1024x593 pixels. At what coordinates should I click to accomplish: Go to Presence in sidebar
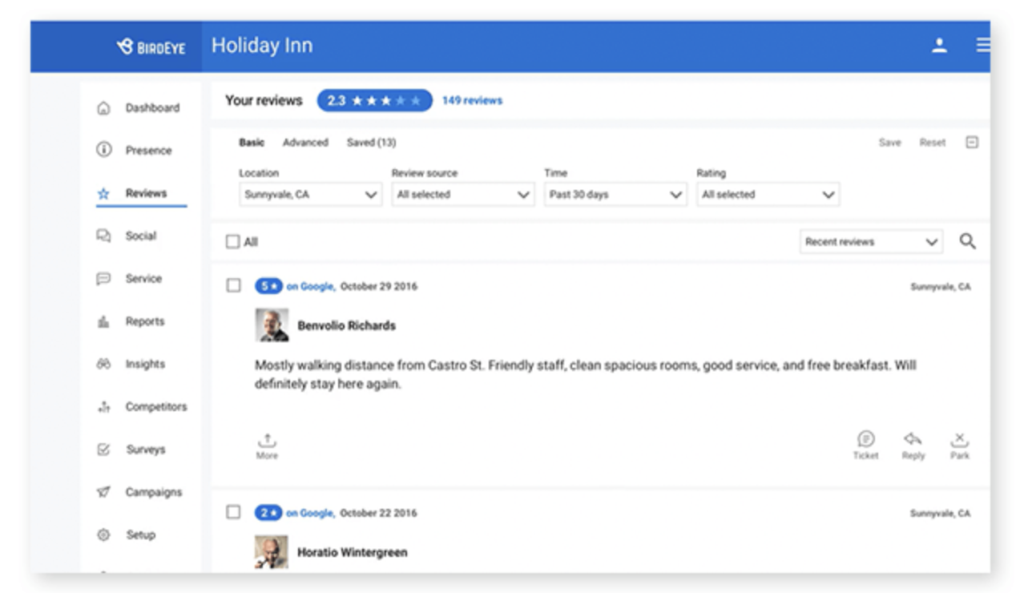coord(148,150)
